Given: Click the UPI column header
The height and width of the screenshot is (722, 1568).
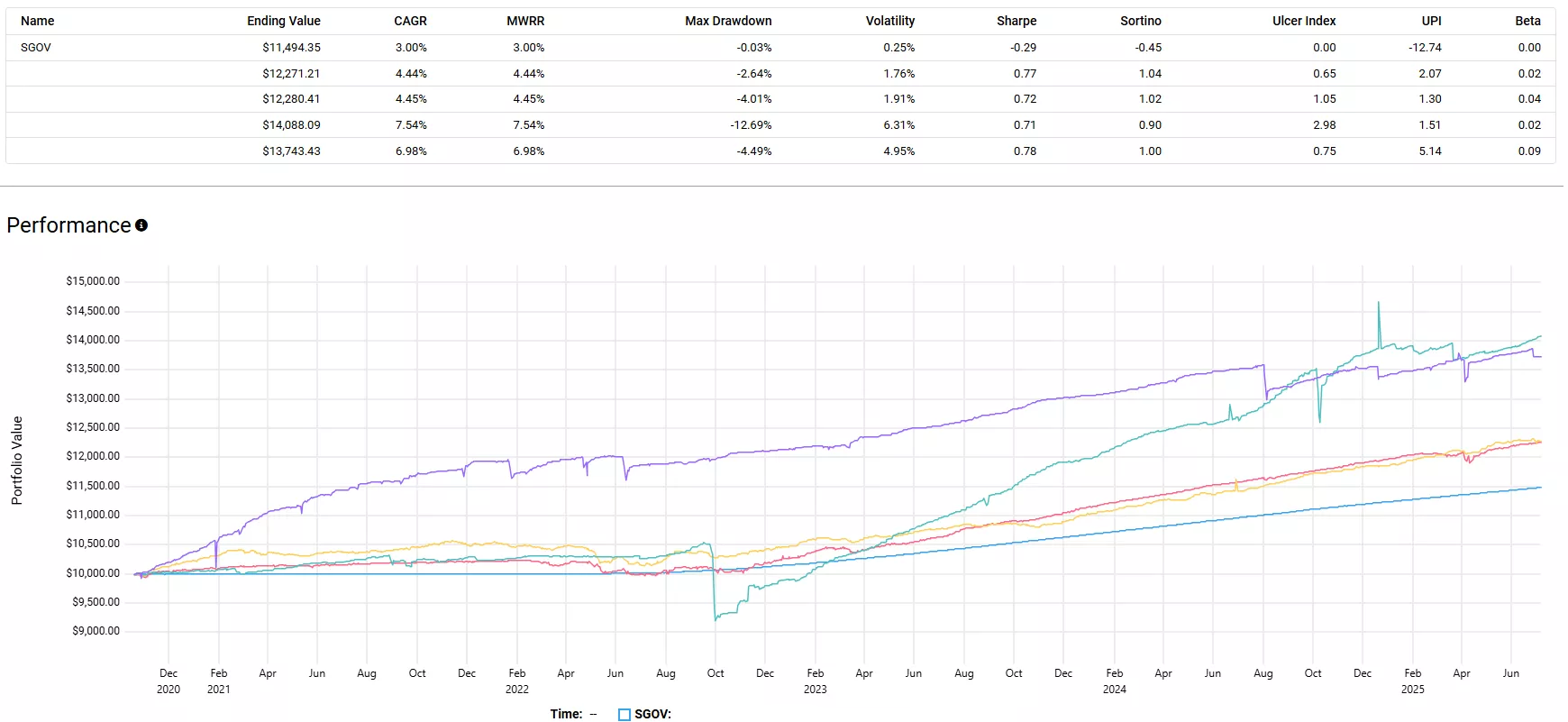Looking at the screenshot, I should click(1431, 21).
